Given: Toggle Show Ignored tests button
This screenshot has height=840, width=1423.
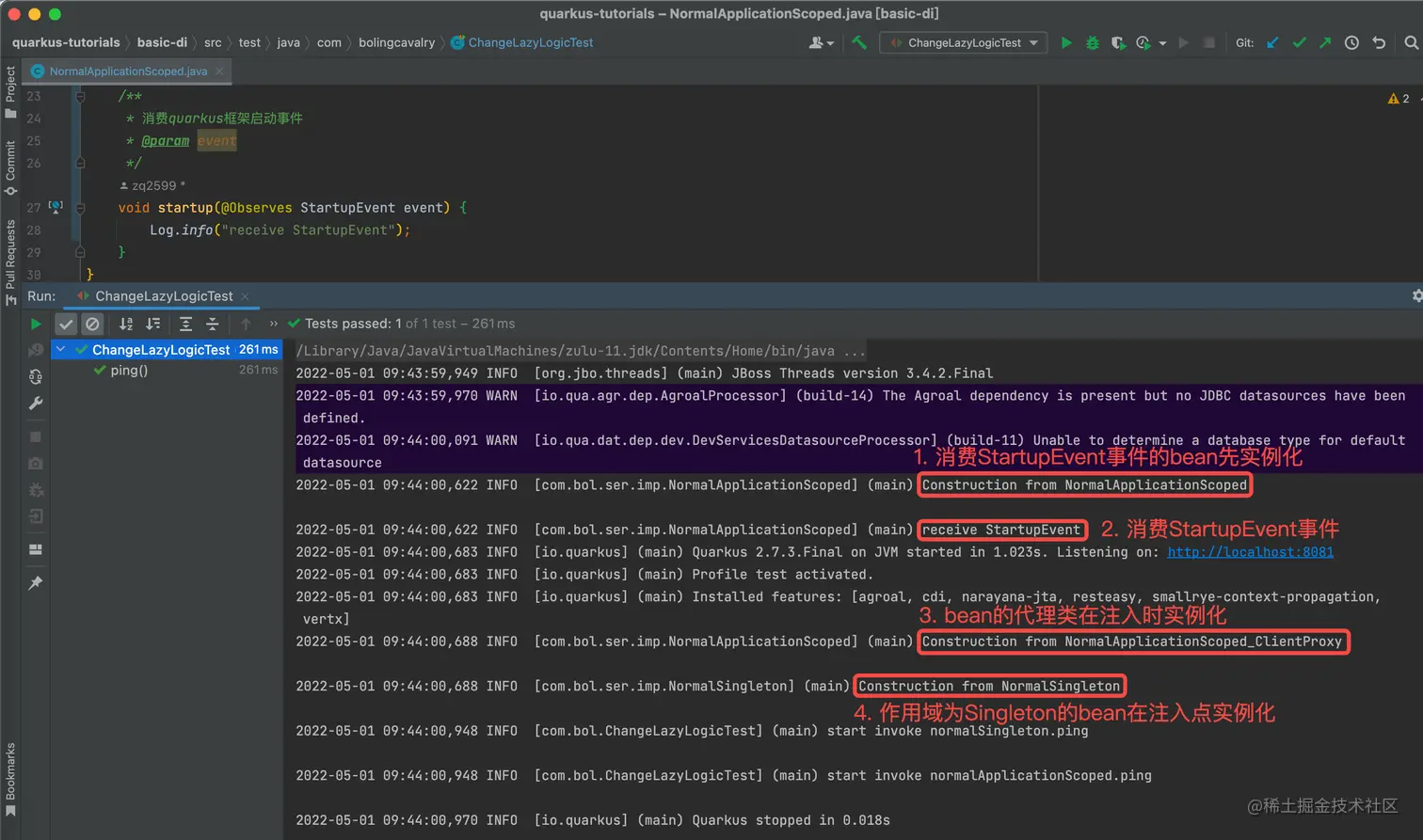Looking at the screenshot, I should point(92,324).
